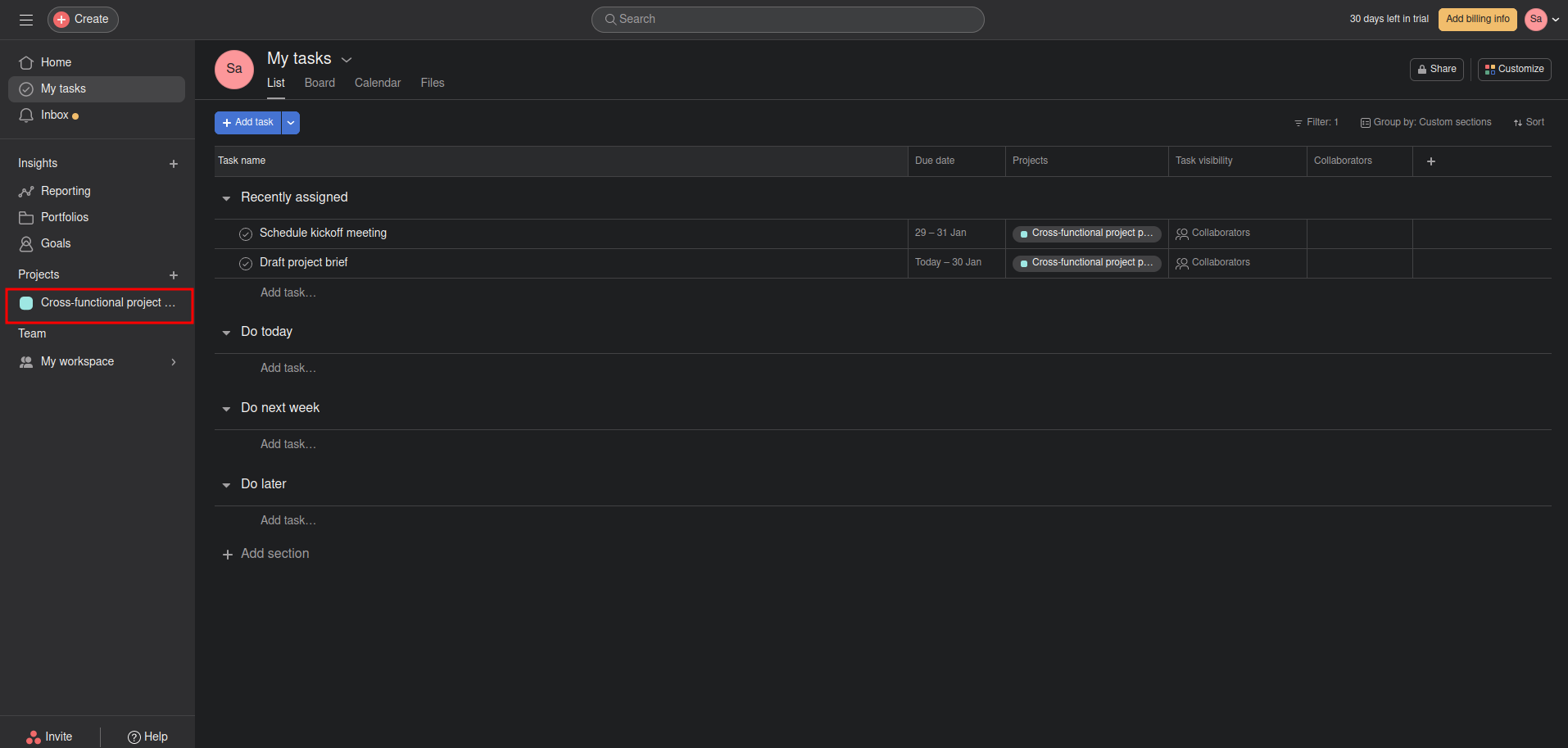The image size is (1568, 748).
Task: Click the Customize button
Action: point(1514,69)
